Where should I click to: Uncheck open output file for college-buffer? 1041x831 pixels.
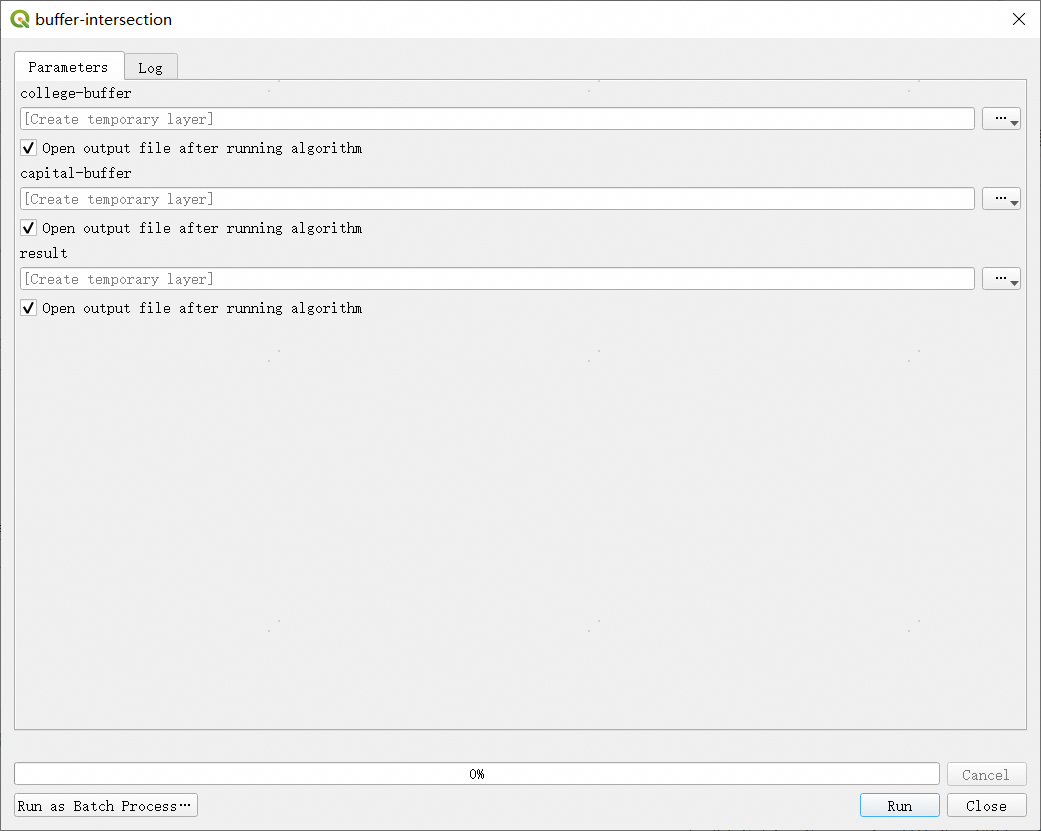[29, 148]
